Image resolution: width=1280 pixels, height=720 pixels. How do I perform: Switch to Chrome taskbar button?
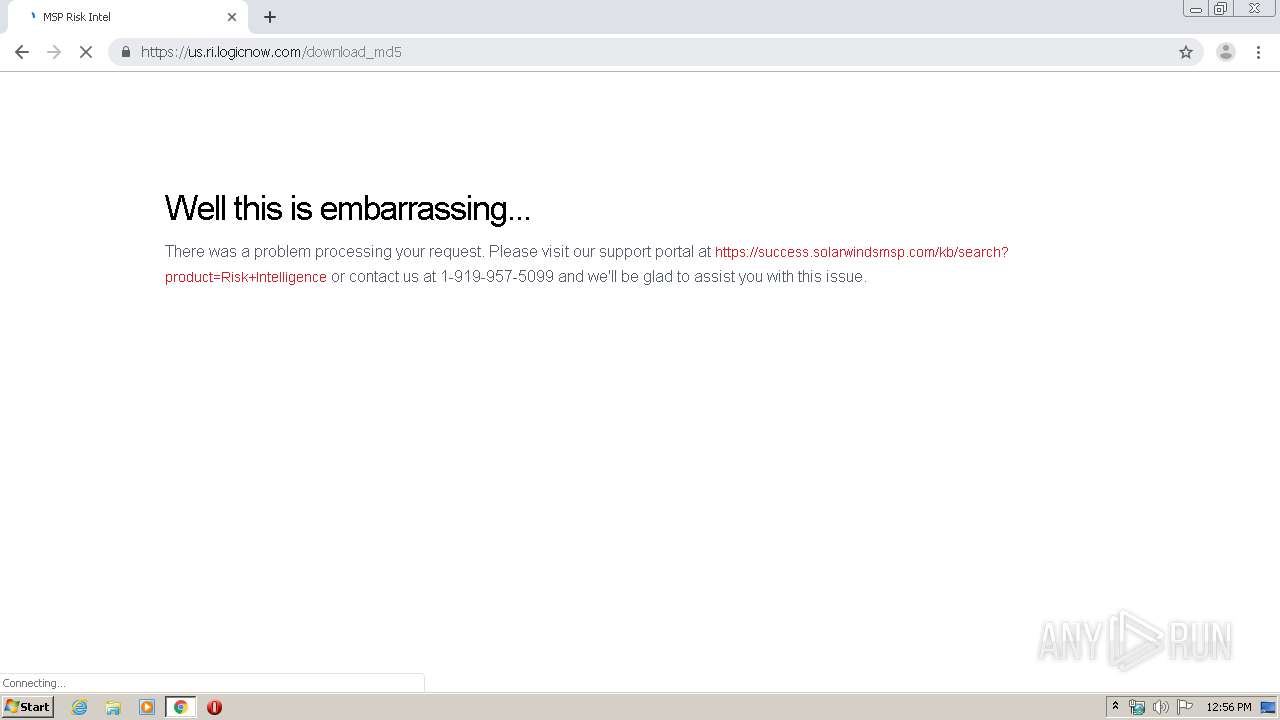click(180, 707)
